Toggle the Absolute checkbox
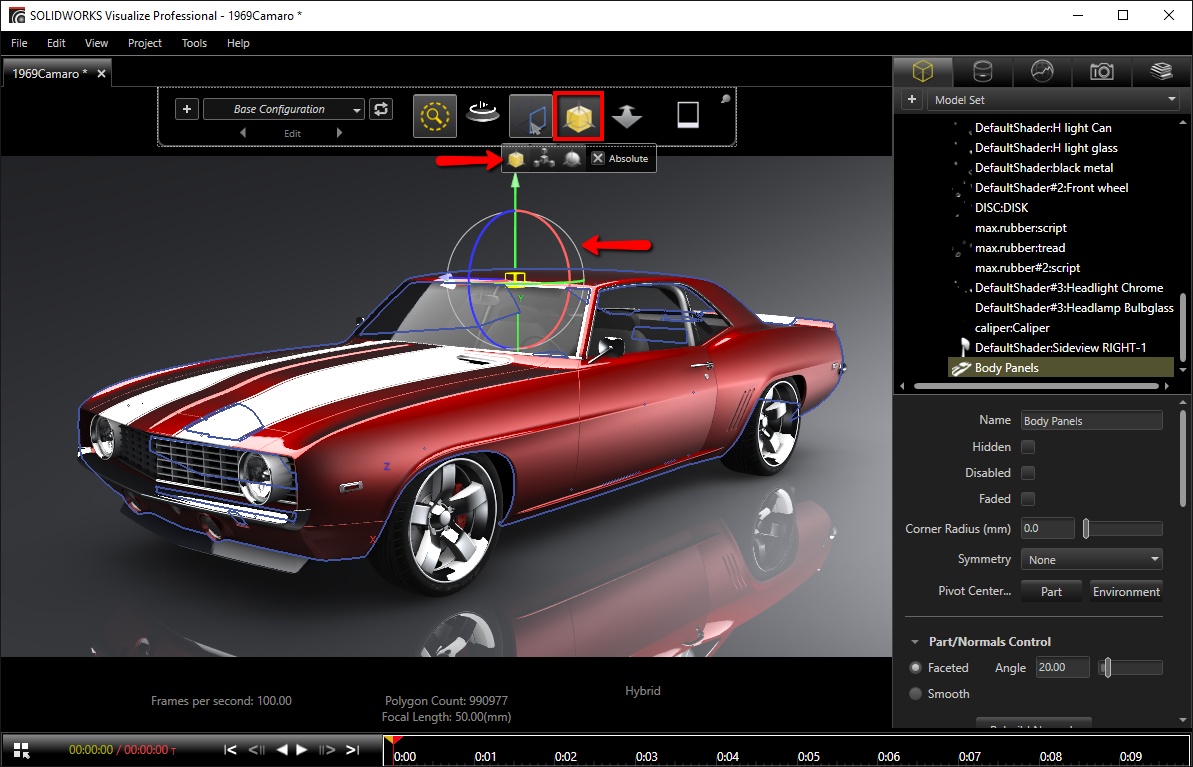The image size is (1193, 767). pyautogui.click(x=598, y=158)
